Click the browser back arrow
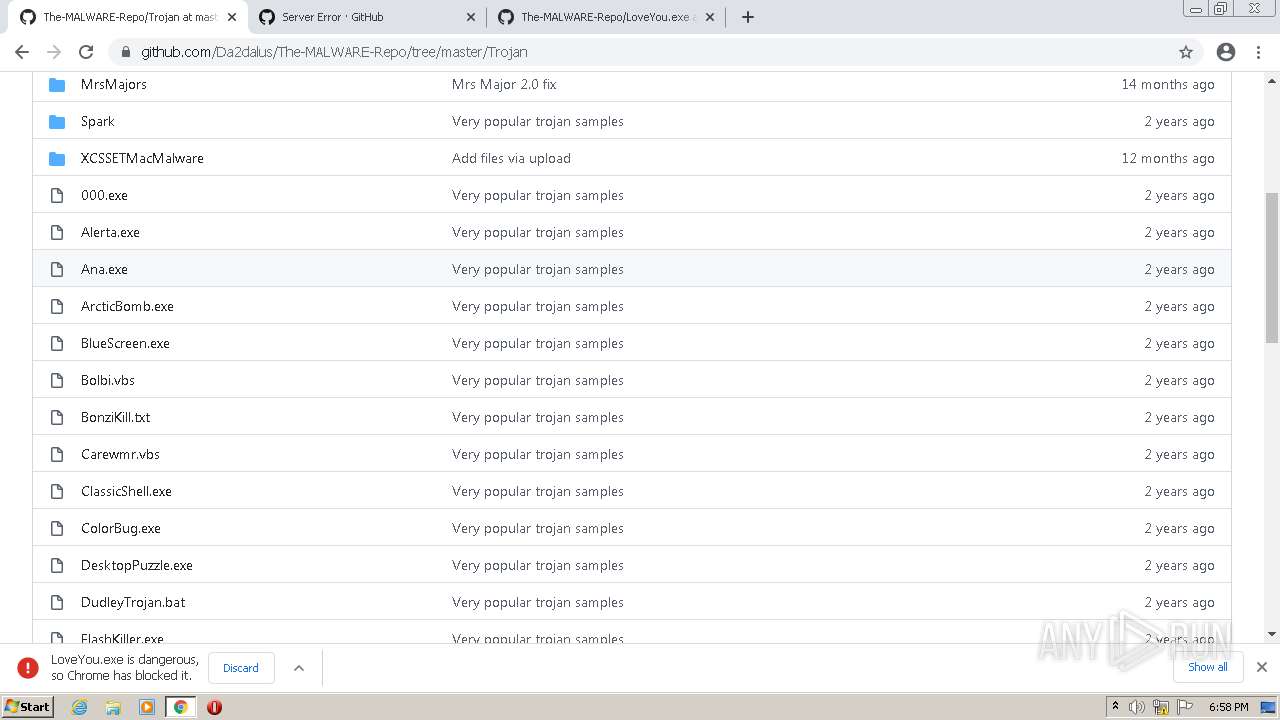The image size is (1280, 720). tap(22, 52)
